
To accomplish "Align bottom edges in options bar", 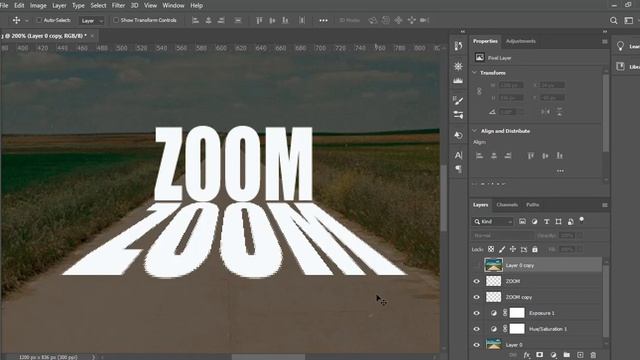I will [285, 20].
